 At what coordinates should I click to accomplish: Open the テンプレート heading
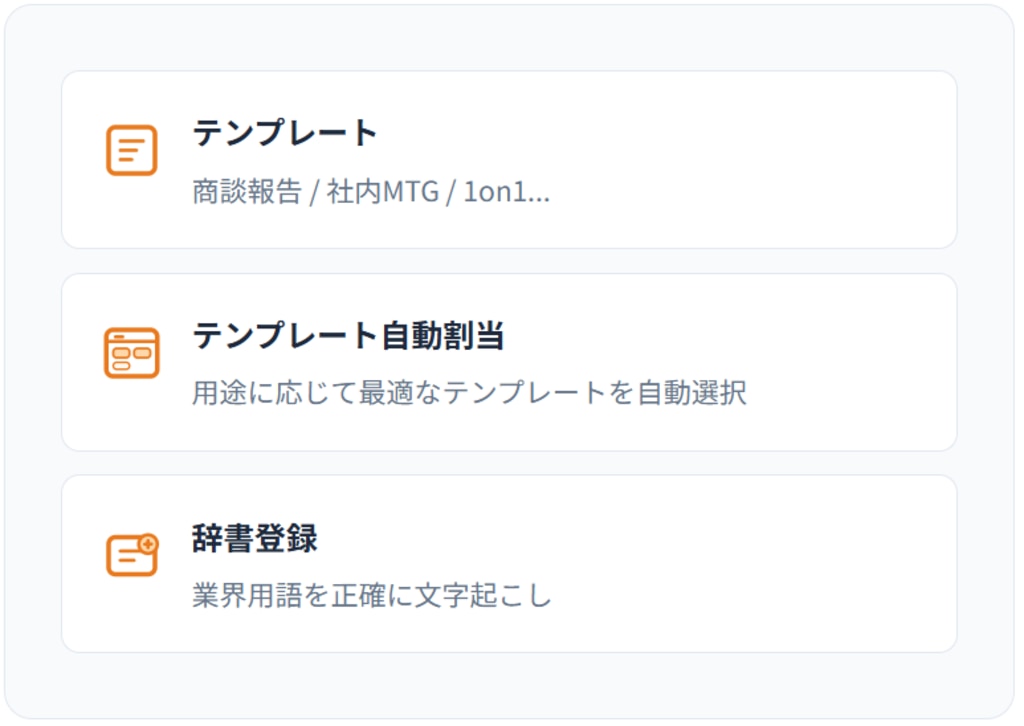(x=285, y=133)
